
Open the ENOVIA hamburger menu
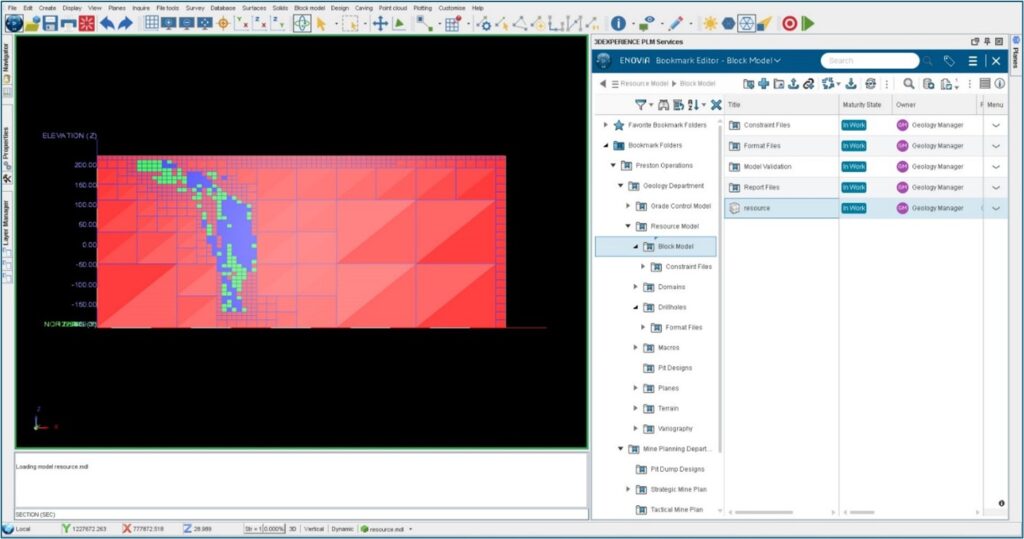pos(972,61)
